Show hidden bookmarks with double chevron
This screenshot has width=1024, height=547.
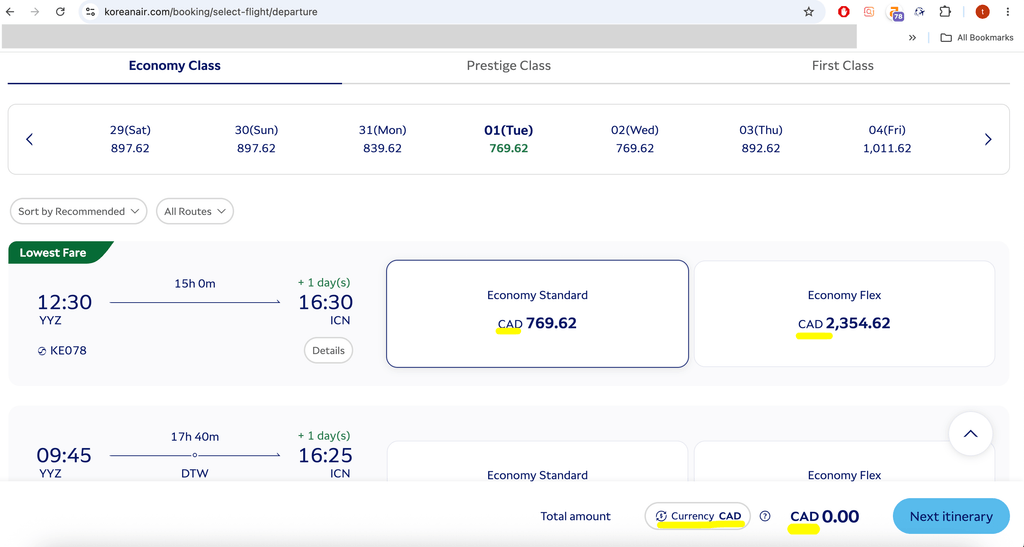pyautogui.click(x=912, y=38)
